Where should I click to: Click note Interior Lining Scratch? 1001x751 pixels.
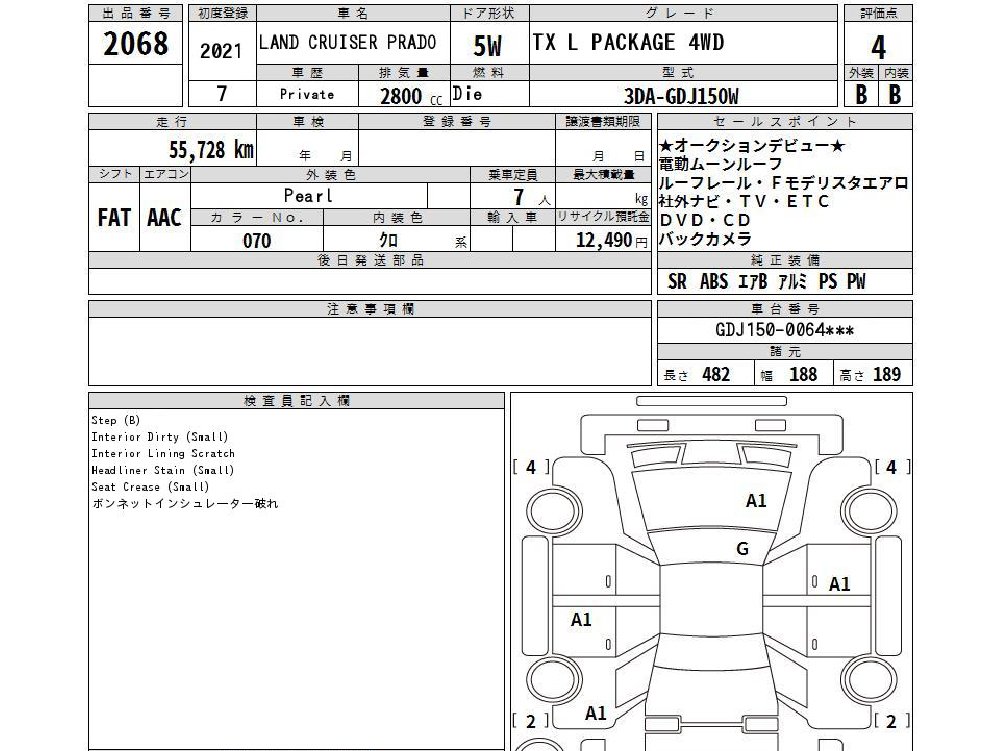pos(163,453)
